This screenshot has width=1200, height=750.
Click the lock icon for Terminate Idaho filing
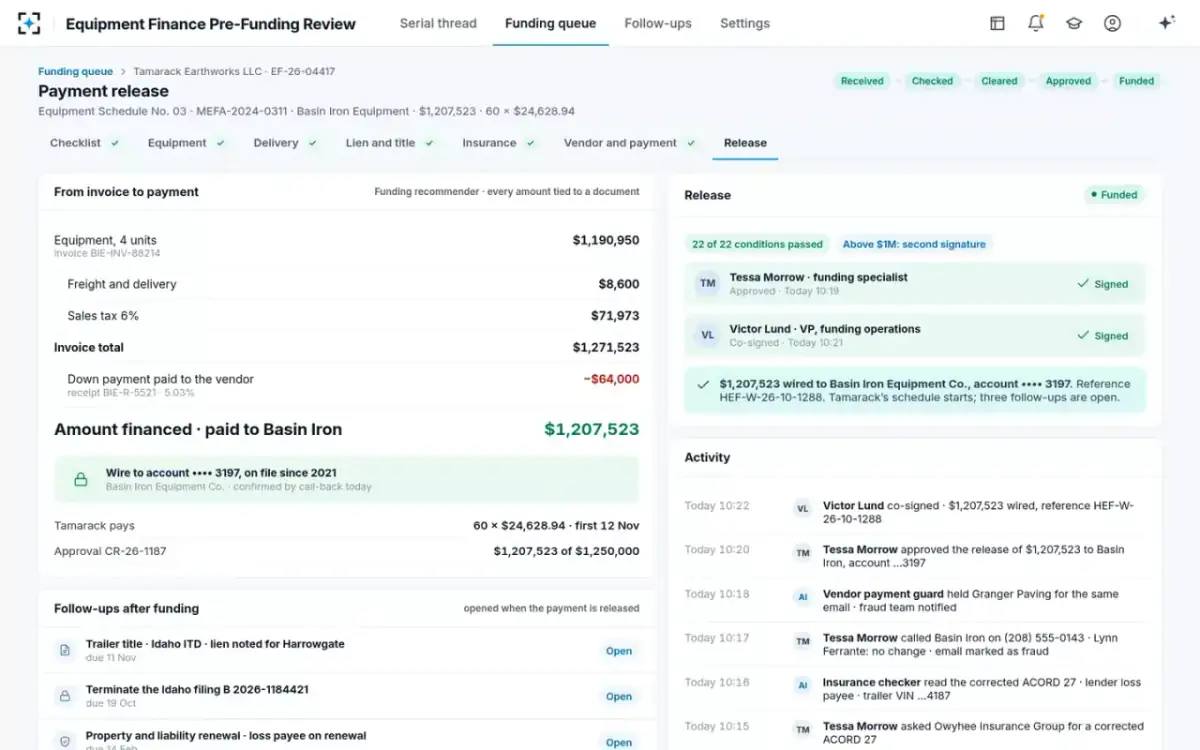point(65,696)
